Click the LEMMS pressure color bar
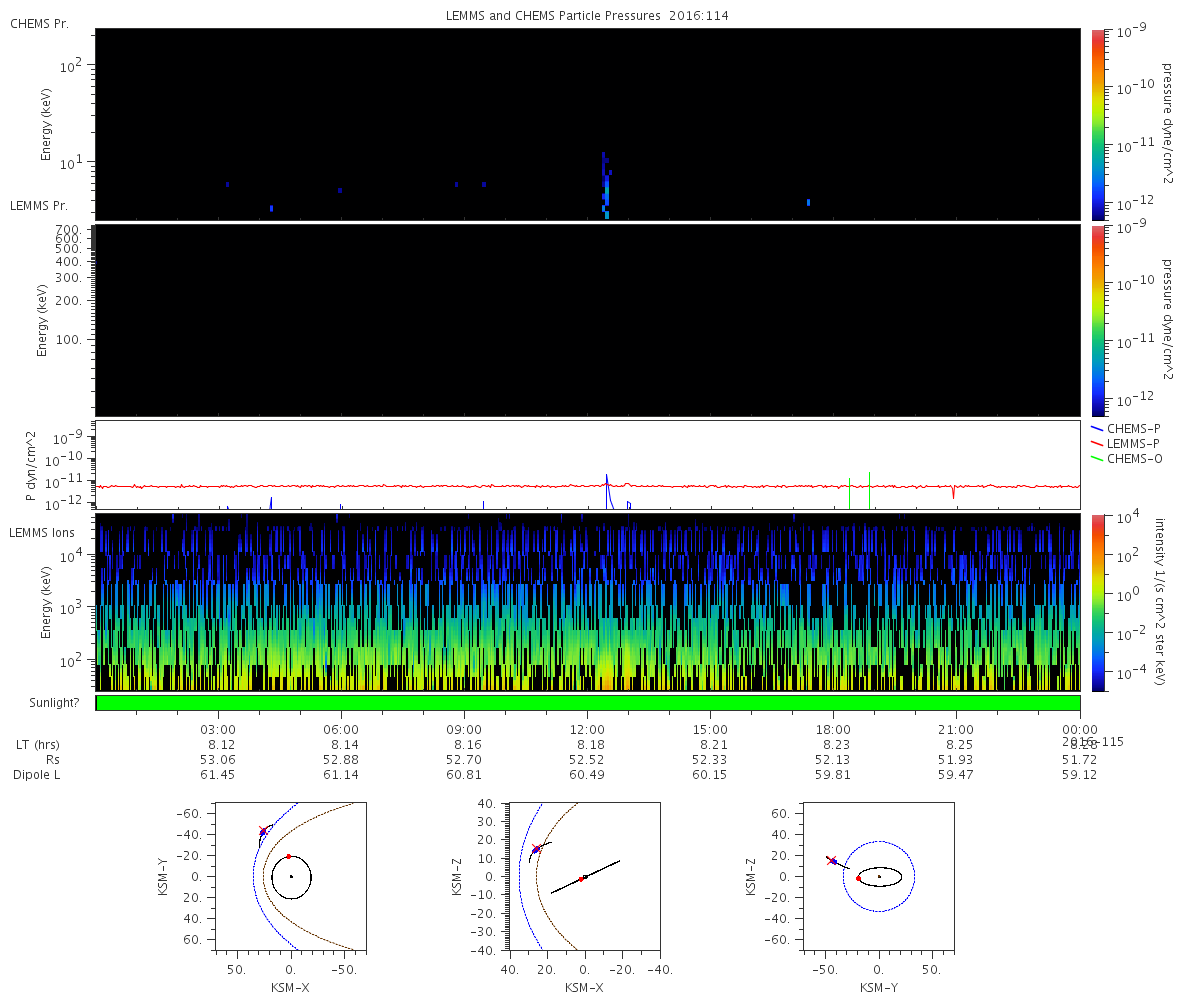 [1097, 320]
